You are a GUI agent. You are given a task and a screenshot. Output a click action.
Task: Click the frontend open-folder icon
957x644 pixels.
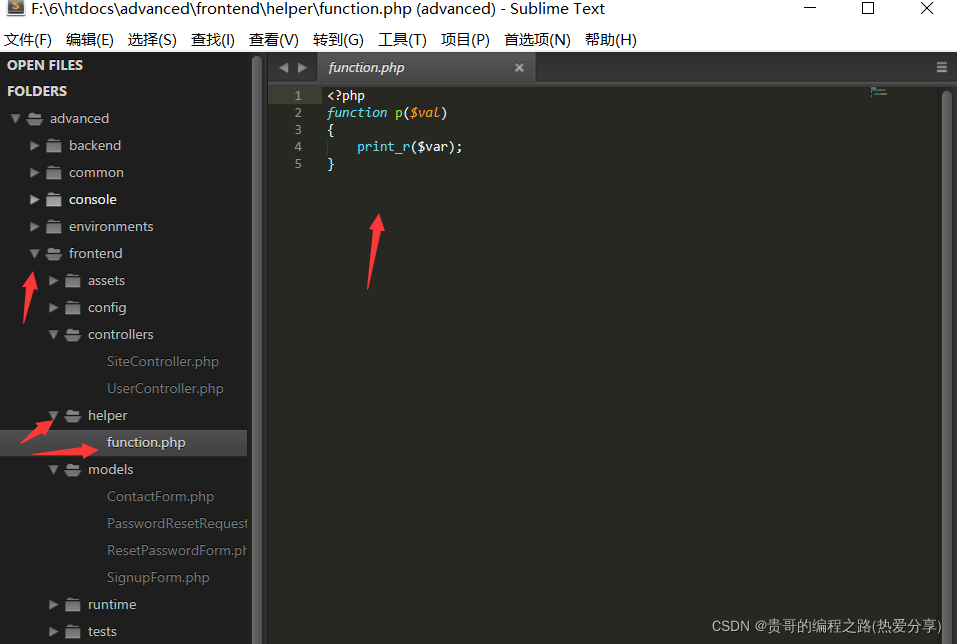coord(54,253)
